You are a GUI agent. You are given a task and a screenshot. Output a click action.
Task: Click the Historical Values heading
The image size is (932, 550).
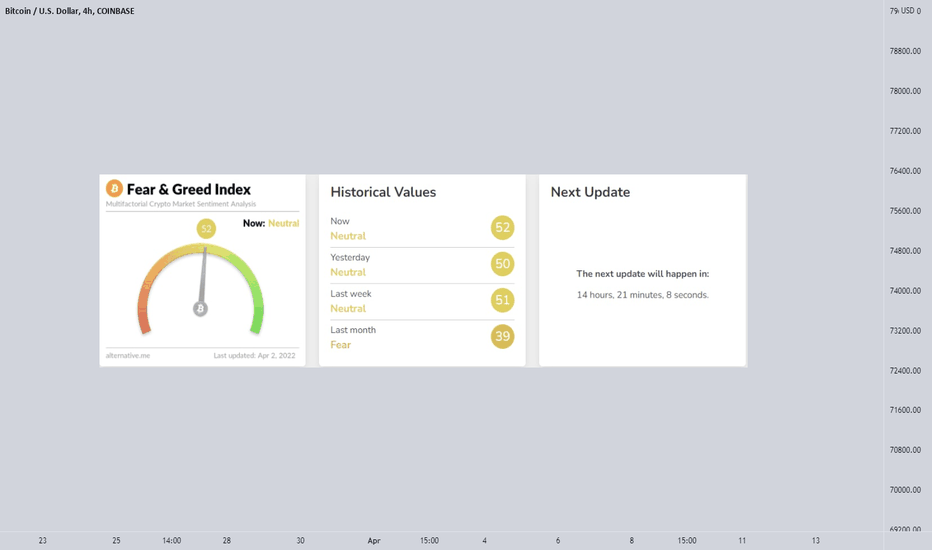[383, 192]
